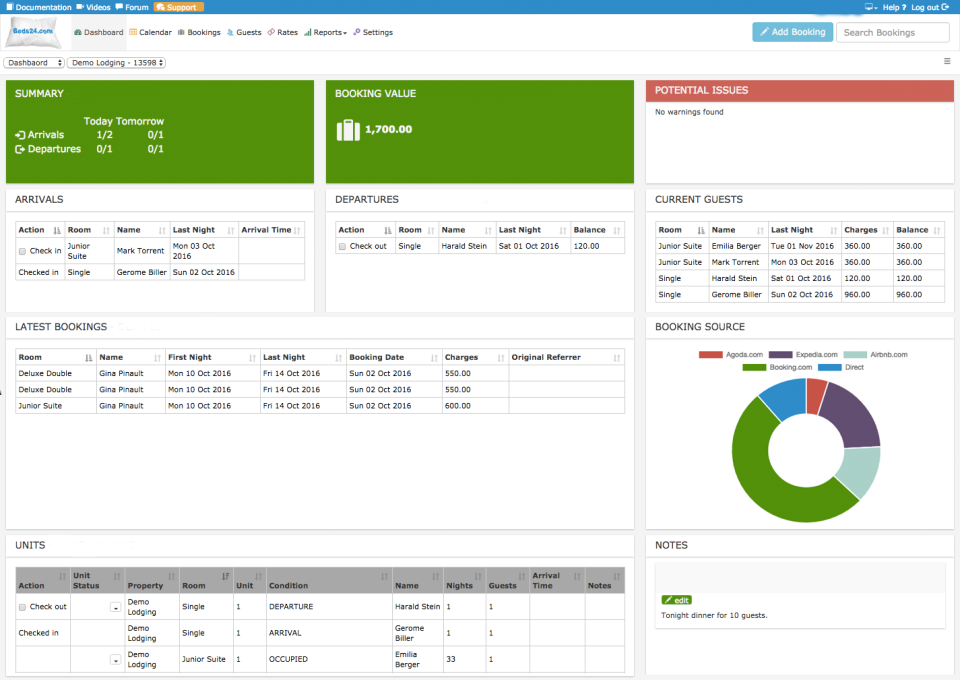
Task: Open the Dashboard page selector dropdown
Action: 33,62
